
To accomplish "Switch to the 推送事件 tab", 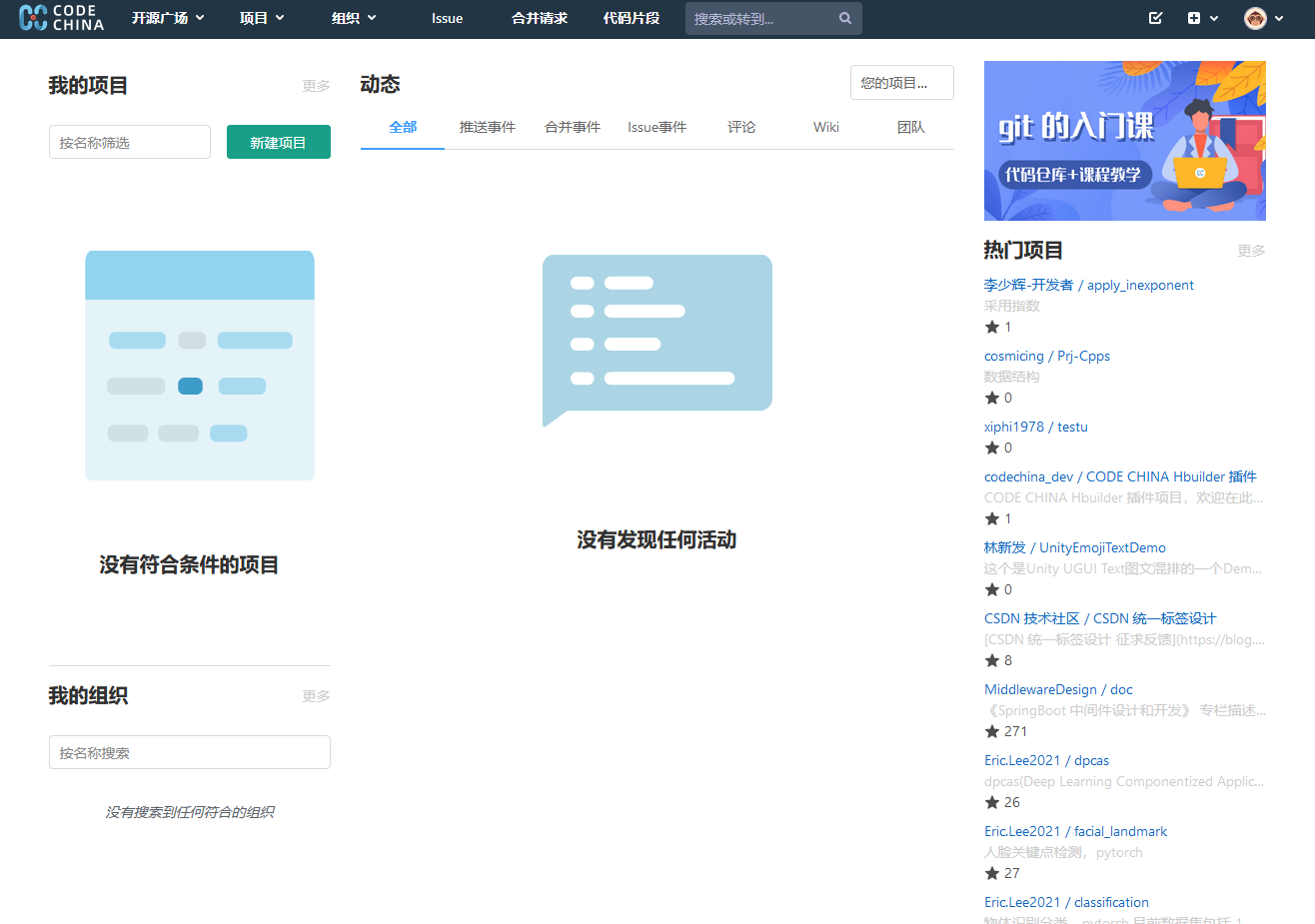I will 488,128.
